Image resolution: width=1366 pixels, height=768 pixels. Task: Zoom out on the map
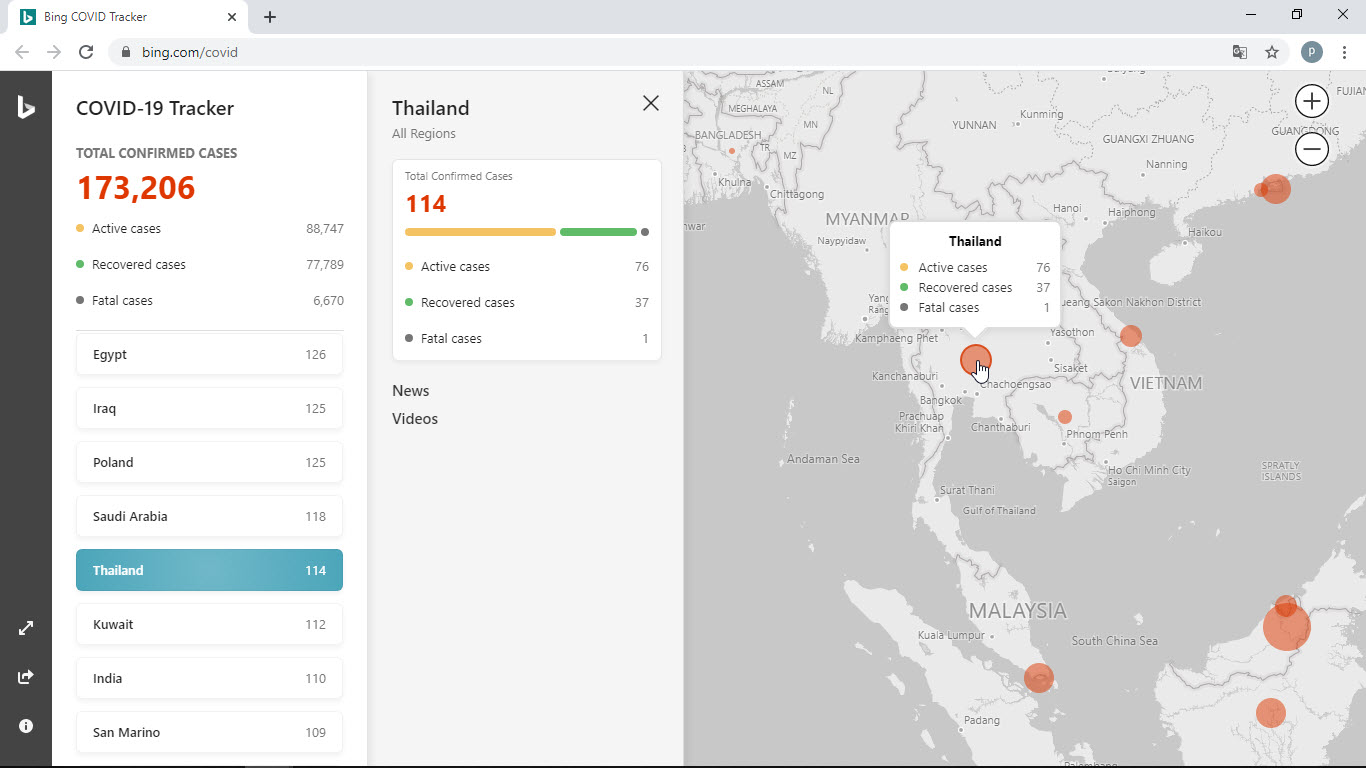tap(1312, 150)
